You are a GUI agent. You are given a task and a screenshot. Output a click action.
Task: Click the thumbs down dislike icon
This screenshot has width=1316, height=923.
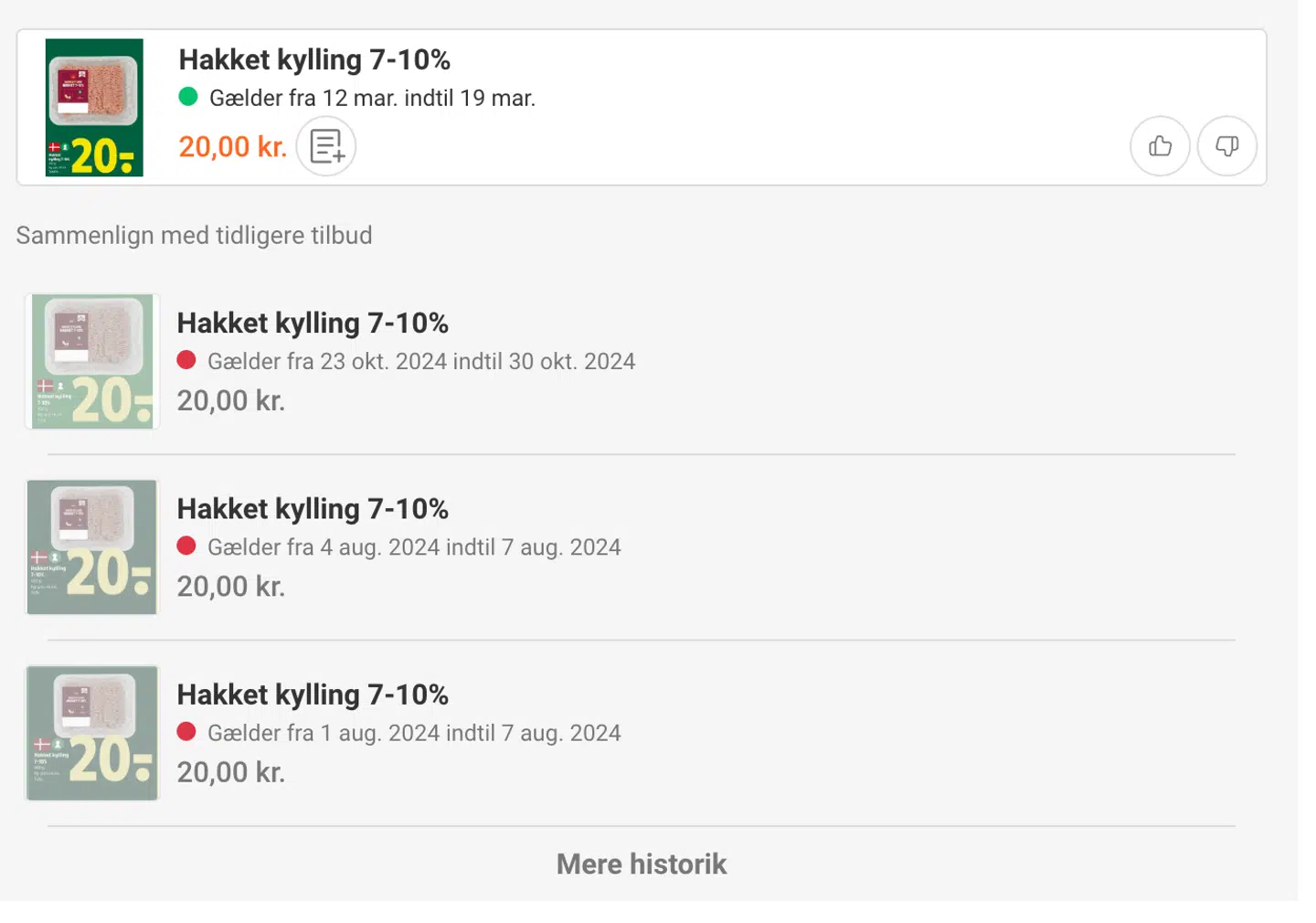1226,146
